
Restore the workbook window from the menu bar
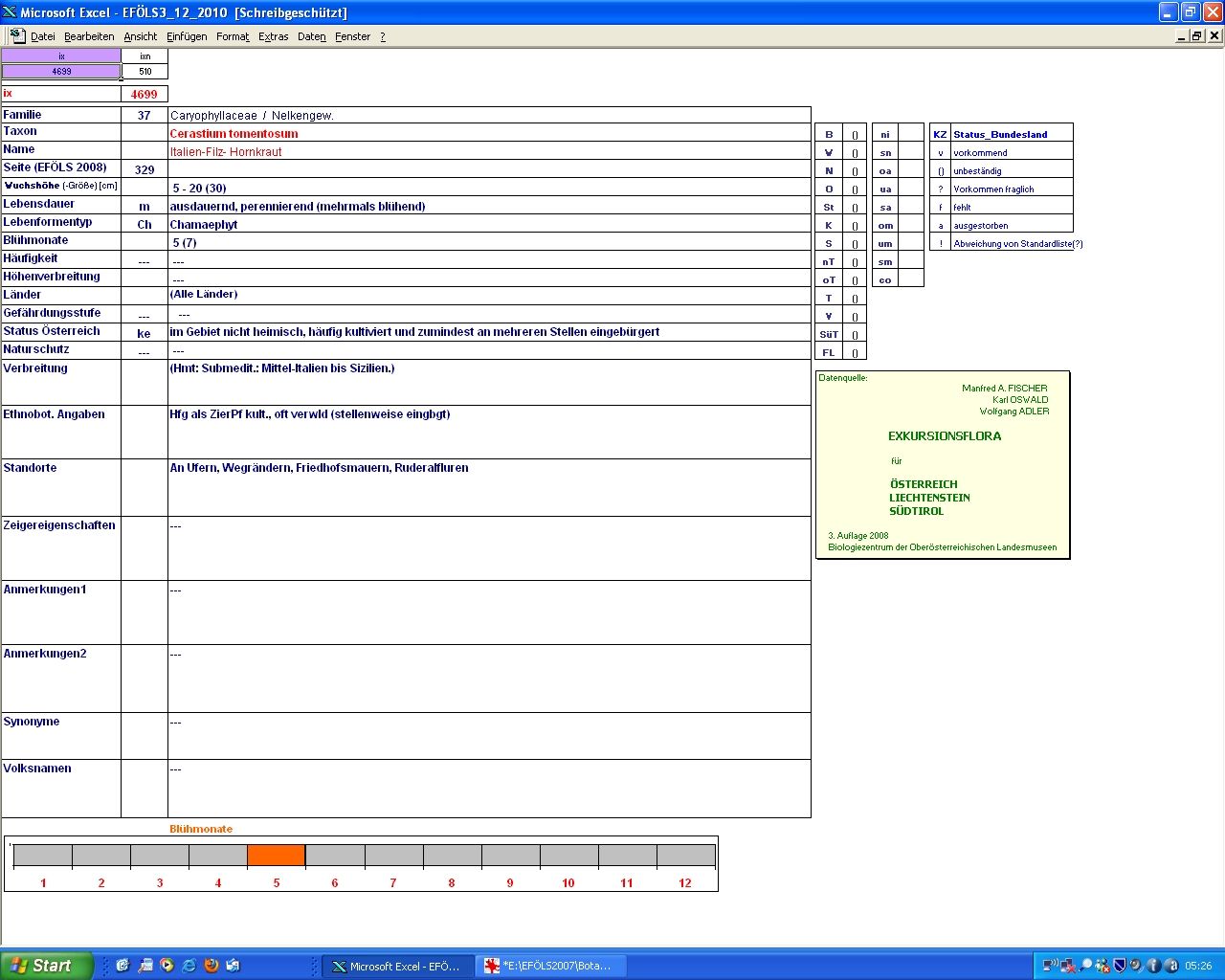point(1197,35)
